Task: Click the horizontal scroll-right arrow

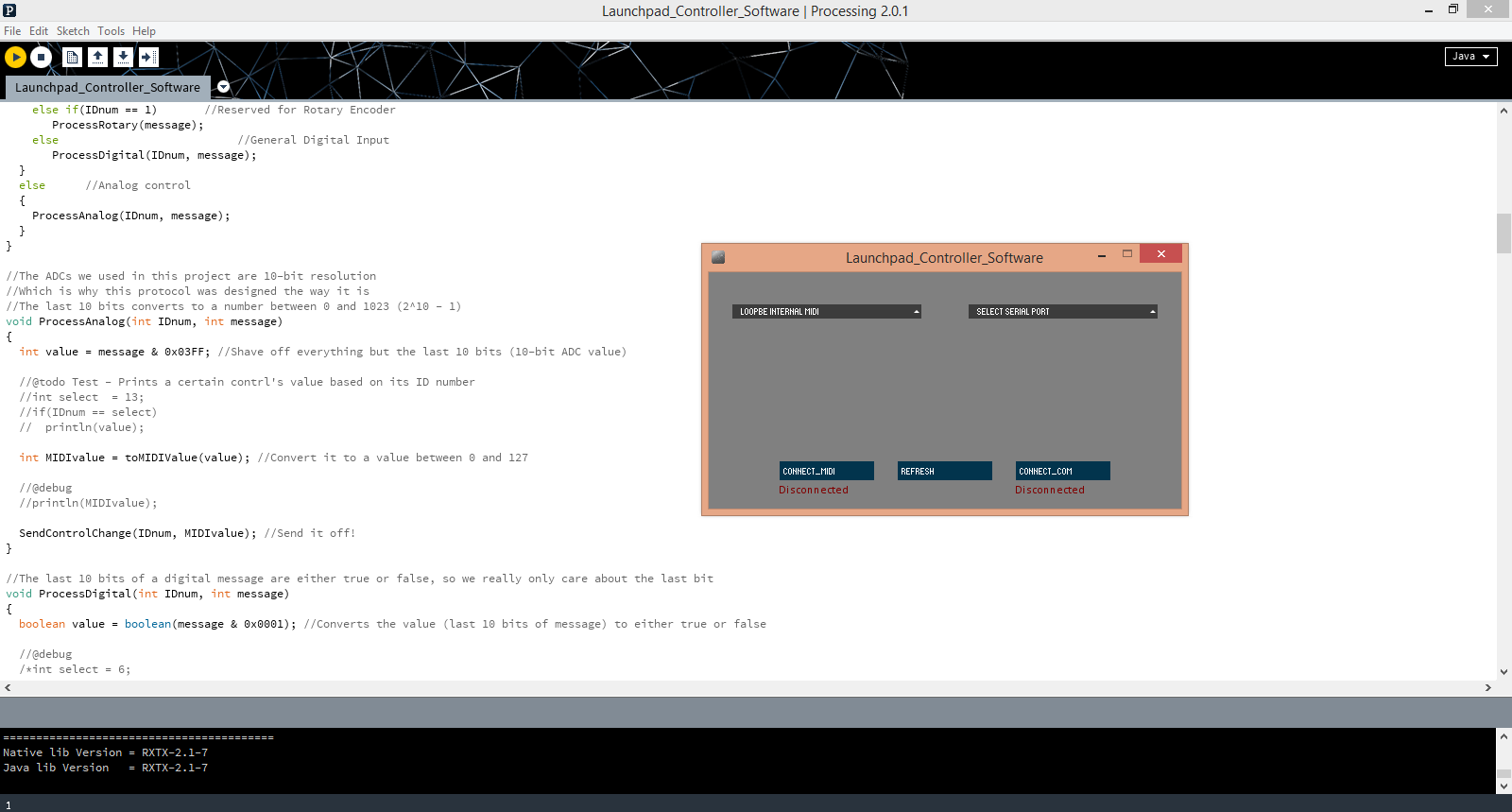Action: click(x=1488, y=688)
